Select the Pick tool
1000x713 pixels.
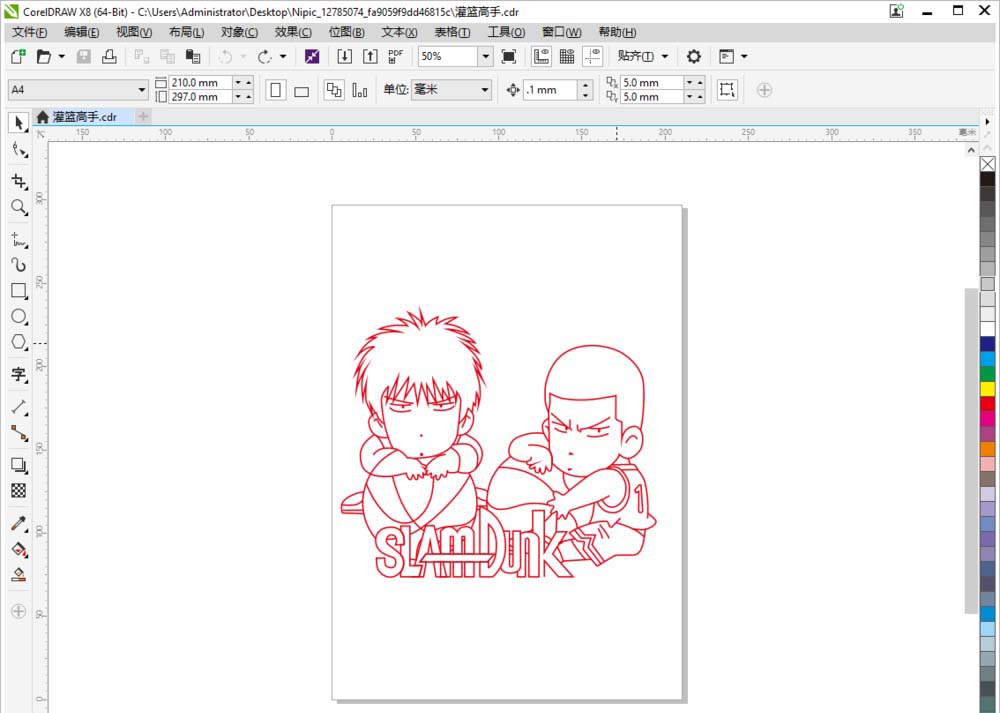[18, 122]
